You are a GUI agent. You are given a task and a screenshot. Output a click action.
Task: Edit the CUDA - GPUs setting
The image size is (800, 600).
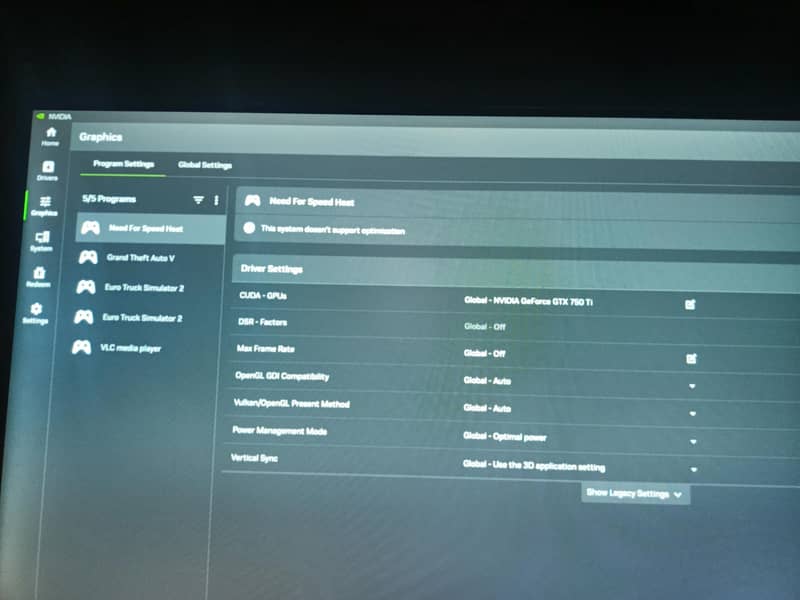pos(690,305)
